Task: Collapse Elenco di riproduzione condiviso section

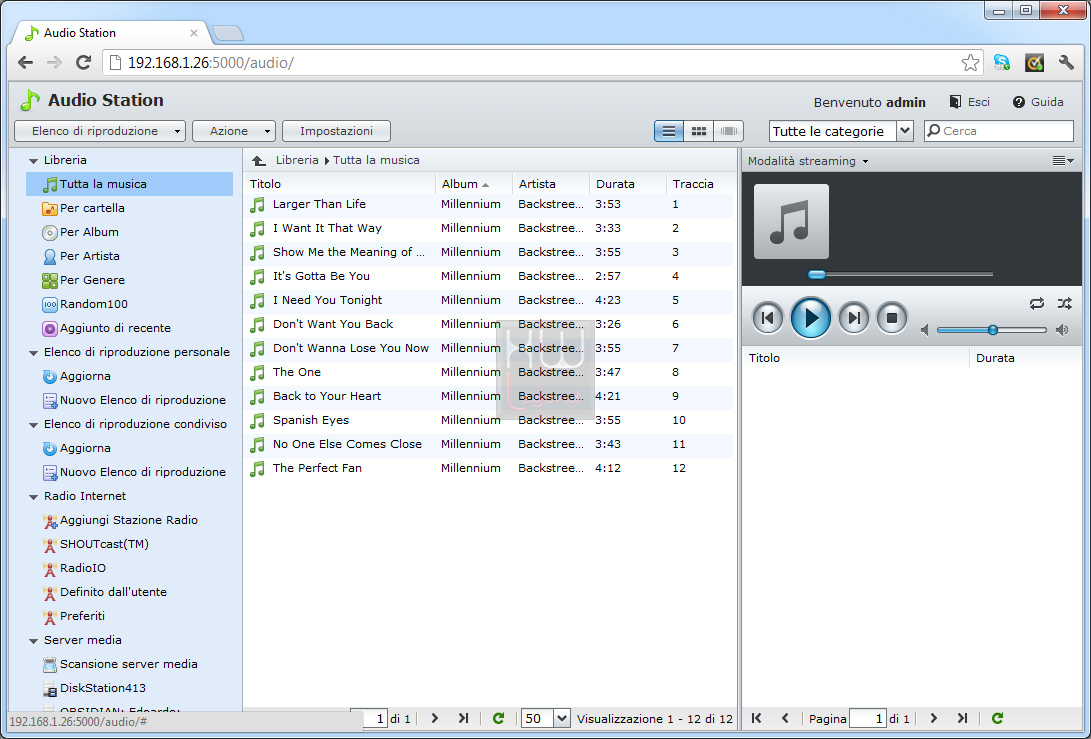Action: [33, 424]
